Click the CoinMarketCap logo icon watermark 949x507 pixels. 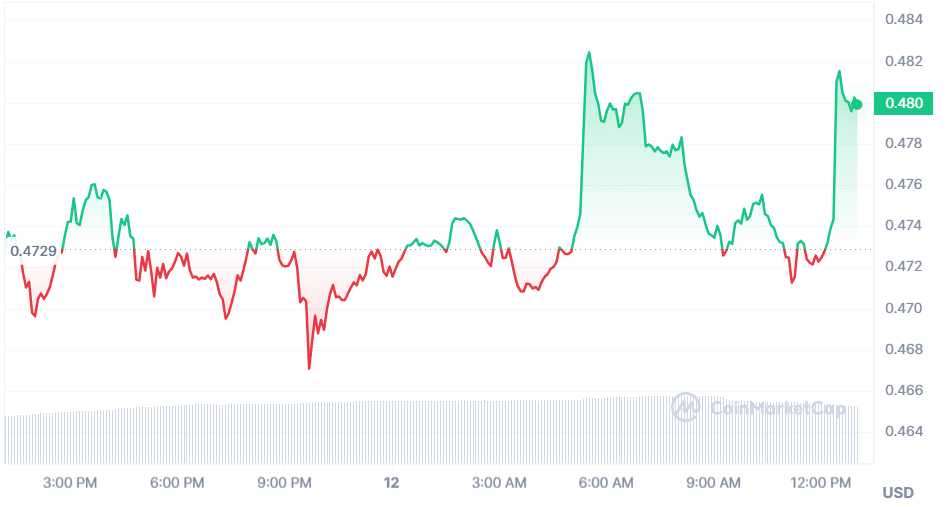tap(686, 406)
